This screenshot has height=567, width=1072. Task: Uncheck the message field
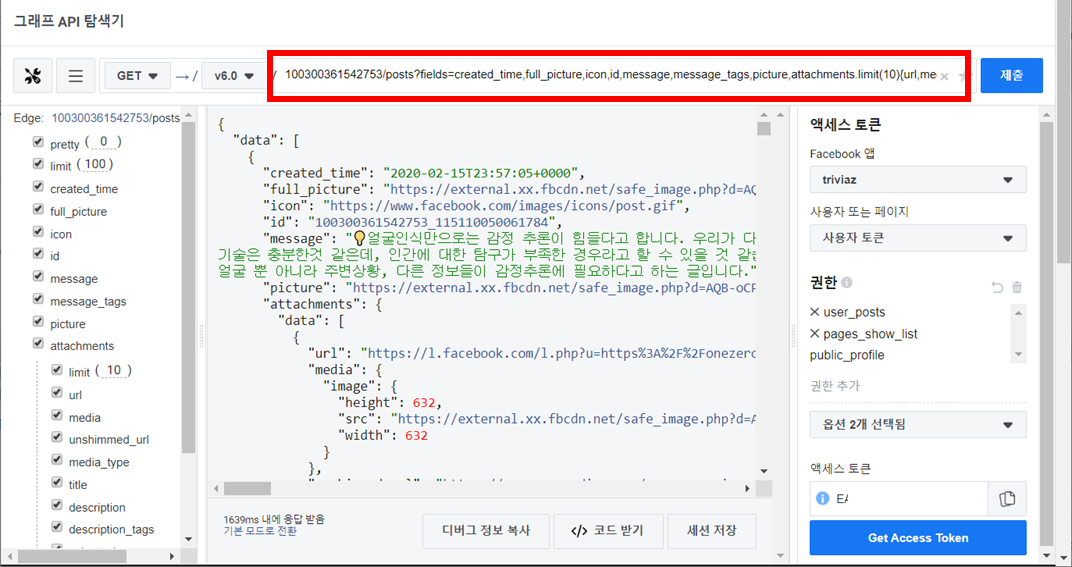(38, 276)
